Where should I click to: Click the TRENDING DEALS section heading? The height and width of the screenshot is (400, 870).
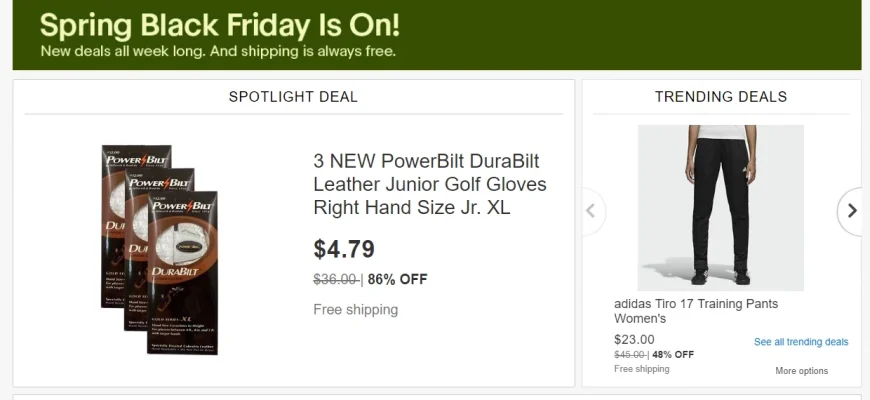pos(721,97)
